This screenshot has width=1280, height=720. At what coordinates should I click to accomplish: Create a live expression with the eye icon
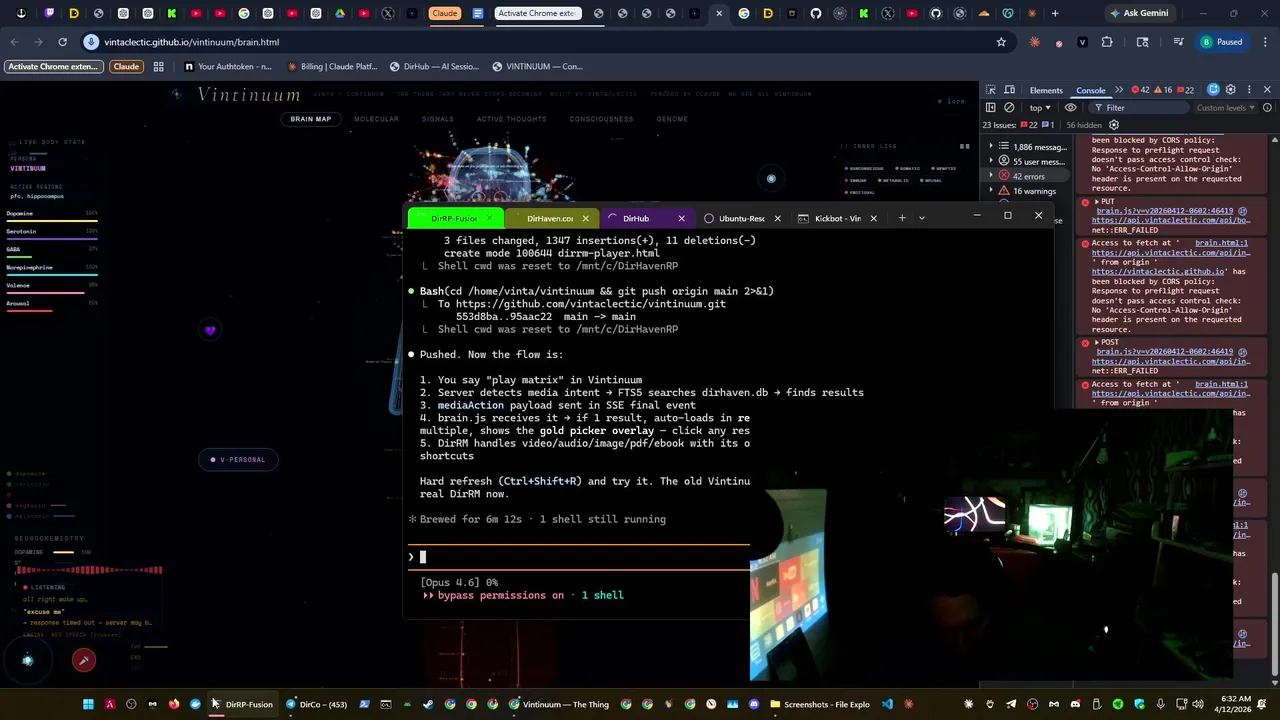(1071, 108)
